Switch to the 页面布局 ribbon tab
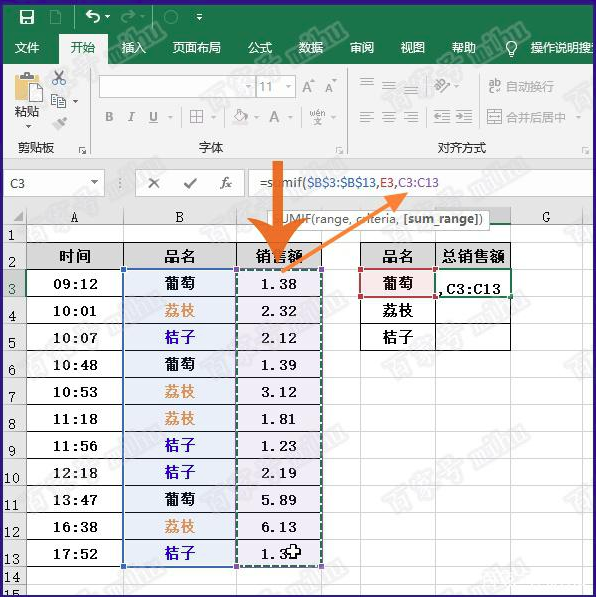This screenshot has height=597, width=596. point(197,48)
